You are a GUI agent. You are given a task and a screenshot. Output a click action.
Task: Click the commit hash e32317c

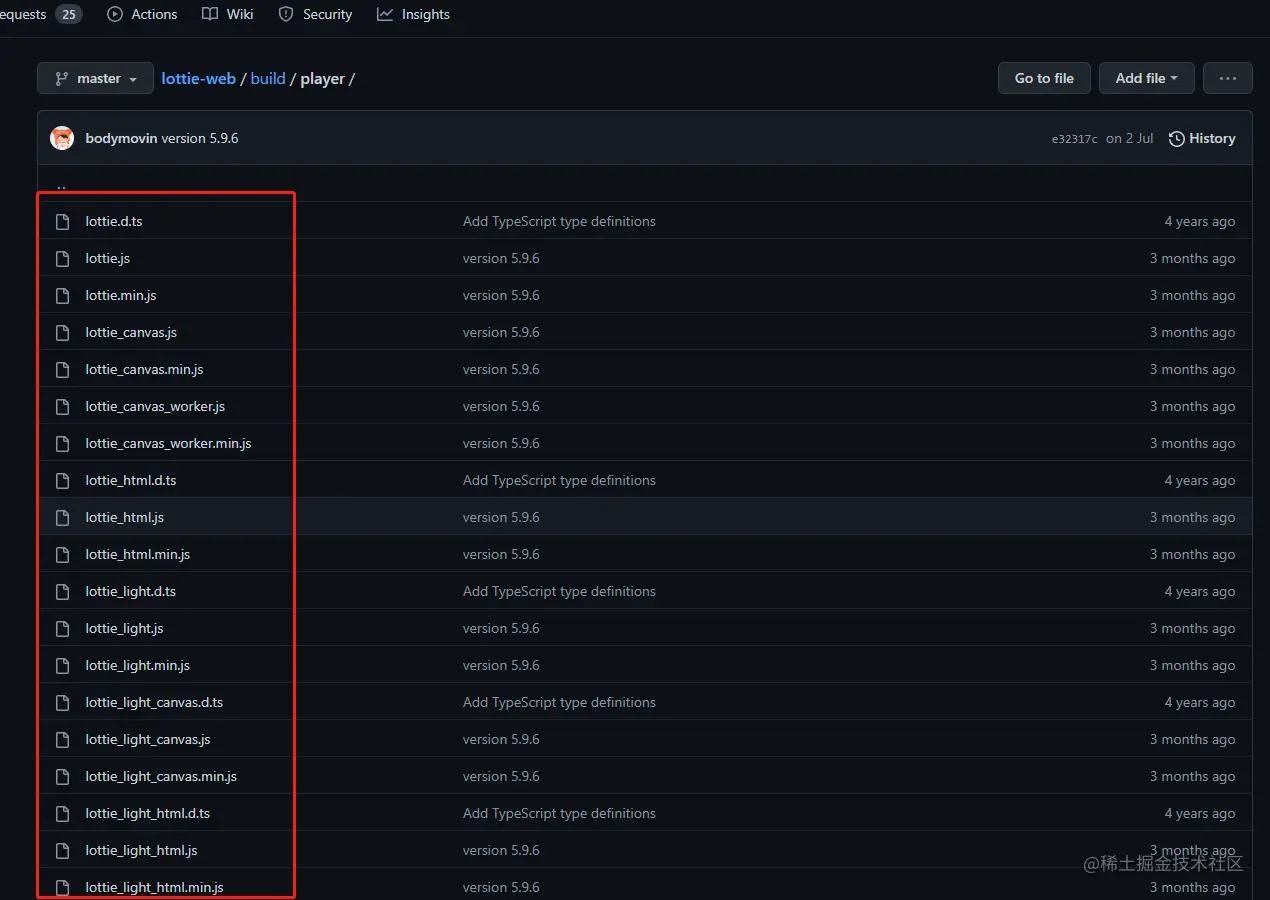1074,139
